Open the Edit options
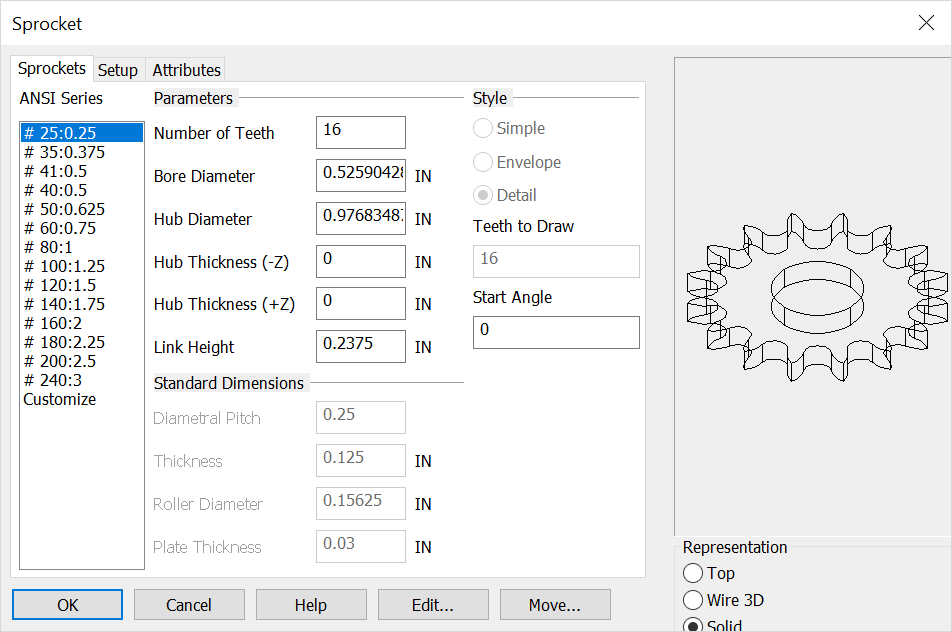The width and height of the screenshot is (952, 632). [432, 604]
